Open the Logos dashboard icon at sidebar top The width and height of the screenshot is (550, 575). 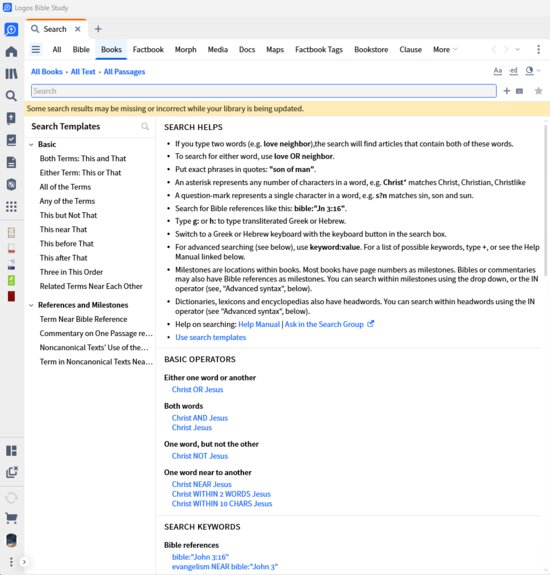coord(11,29)
